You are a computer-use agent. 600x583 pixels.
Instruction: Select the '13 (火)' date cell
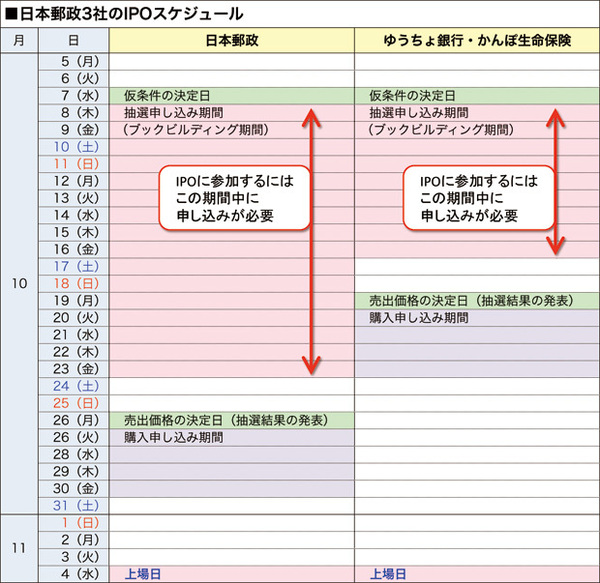pyautogui.click(x=73, y=198)
